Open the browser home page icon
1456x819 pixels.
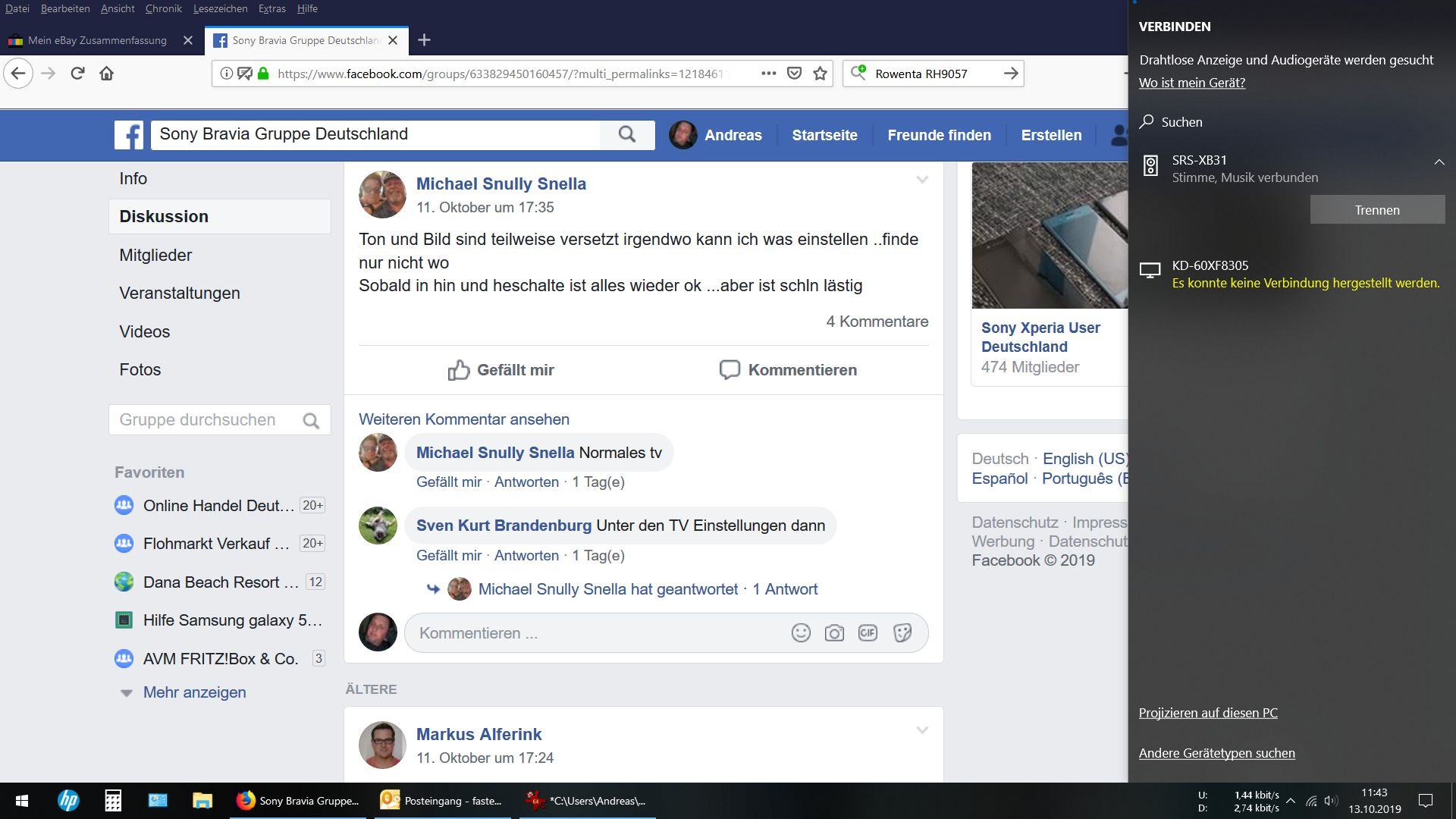click(107, 74)
